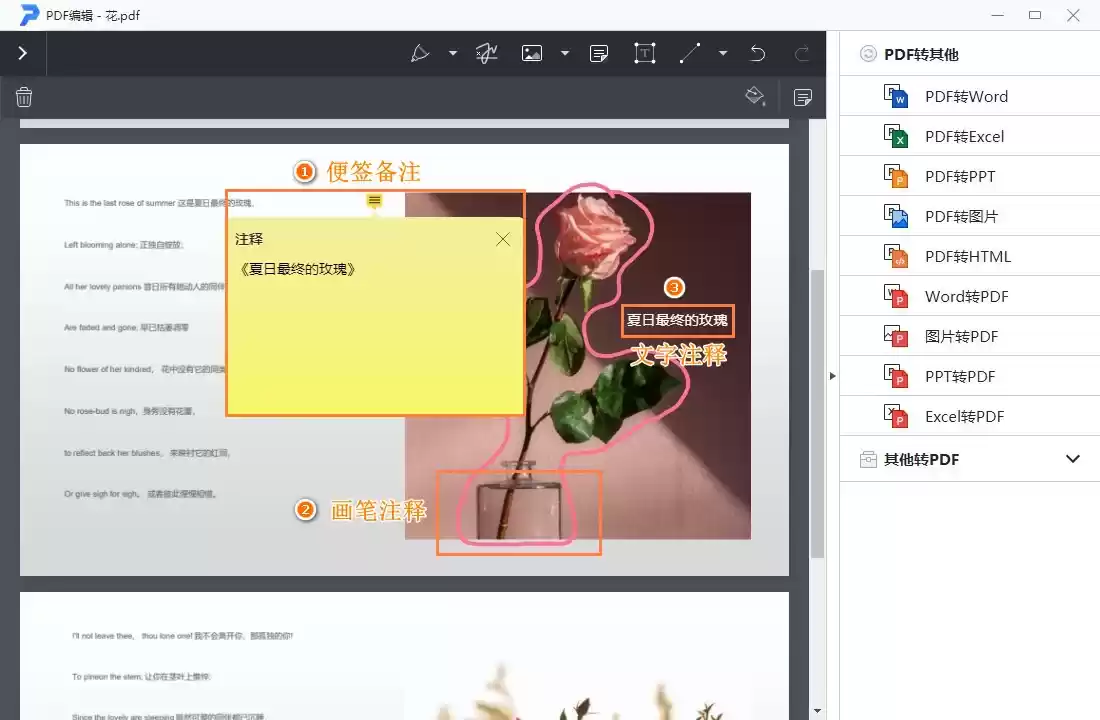Screen dimensions: 1100x720
Task: Select the freehand signature tool
Action: 486,53
